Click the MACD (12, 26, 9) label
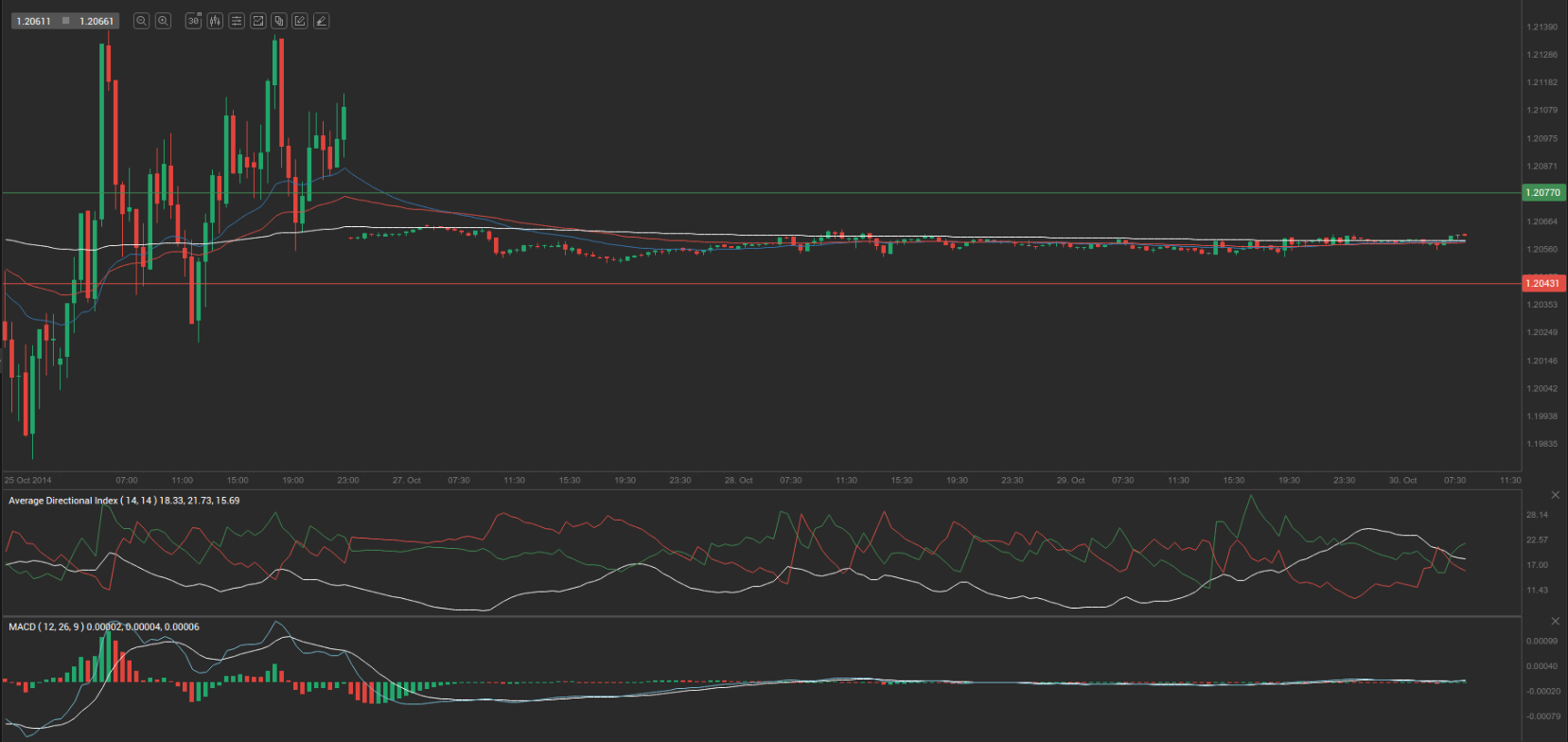 [45, 627]
